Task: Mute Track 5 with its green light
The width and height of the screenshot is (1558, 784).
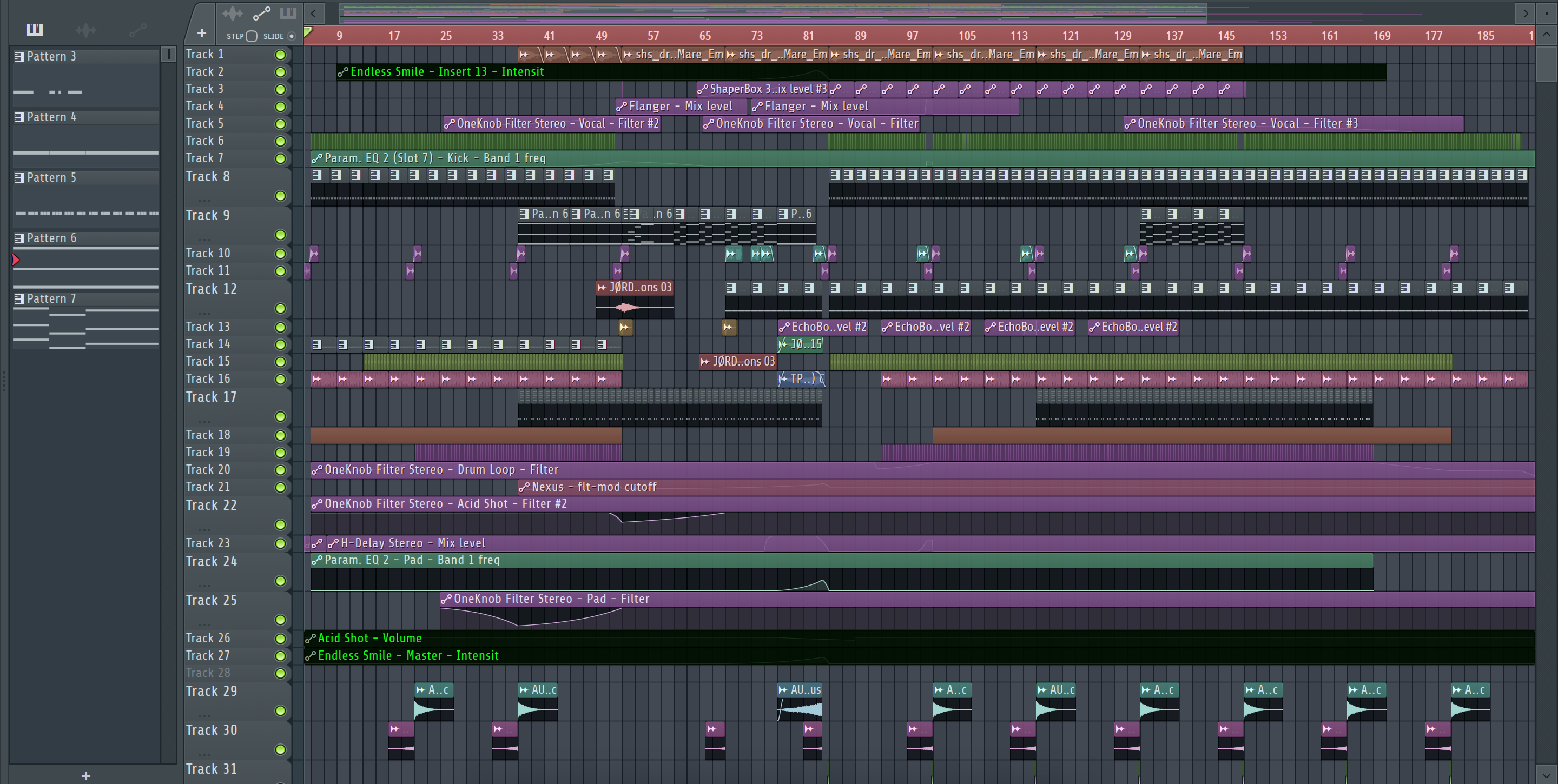Action: click(x=280, y=124)
